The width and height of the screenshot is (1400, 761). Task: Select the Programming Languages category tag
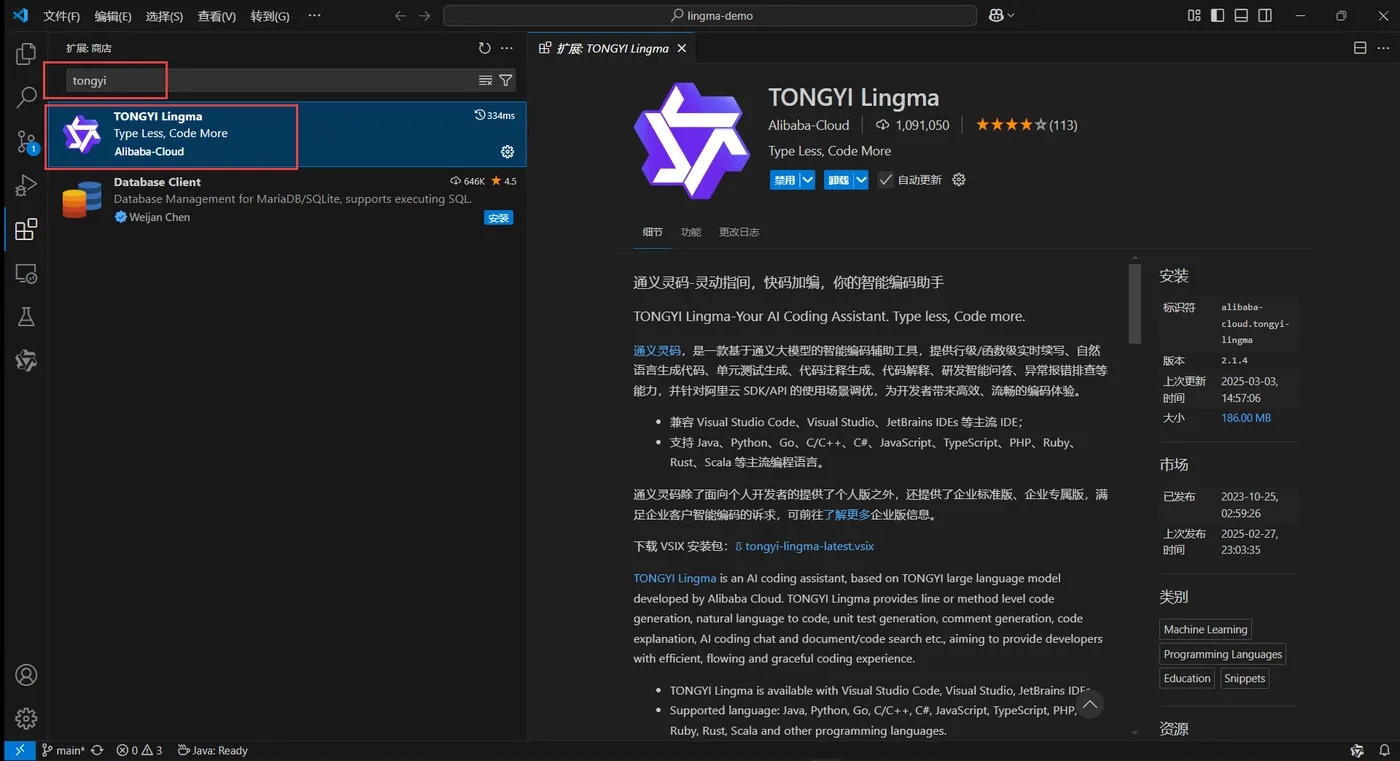1223,654
